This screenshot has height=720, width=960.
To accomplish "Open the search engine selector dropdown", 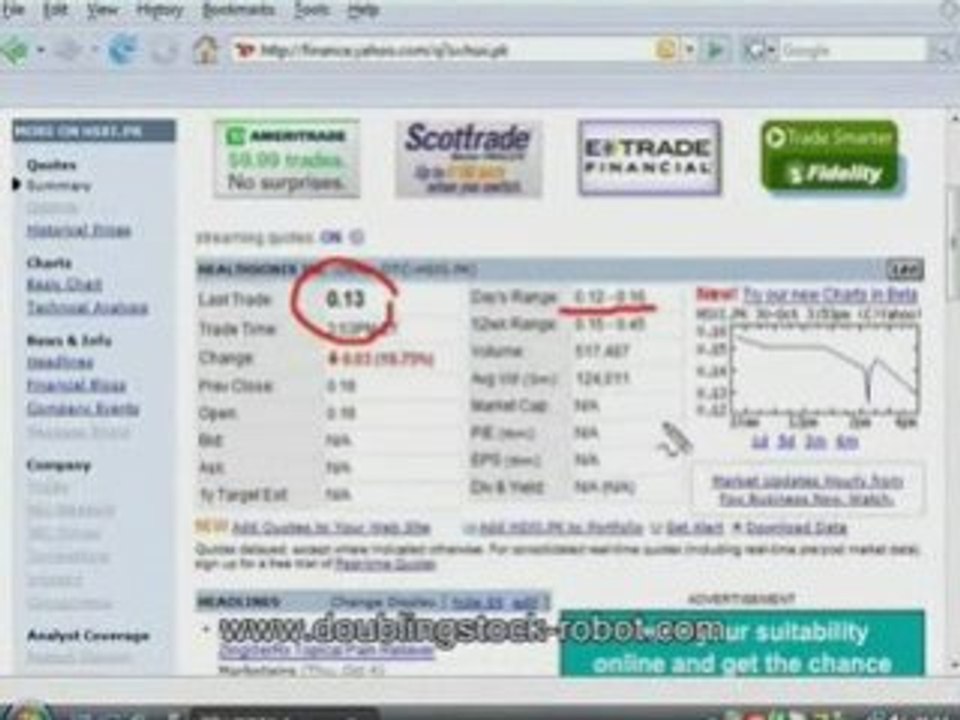I will (x=760, y=50).
